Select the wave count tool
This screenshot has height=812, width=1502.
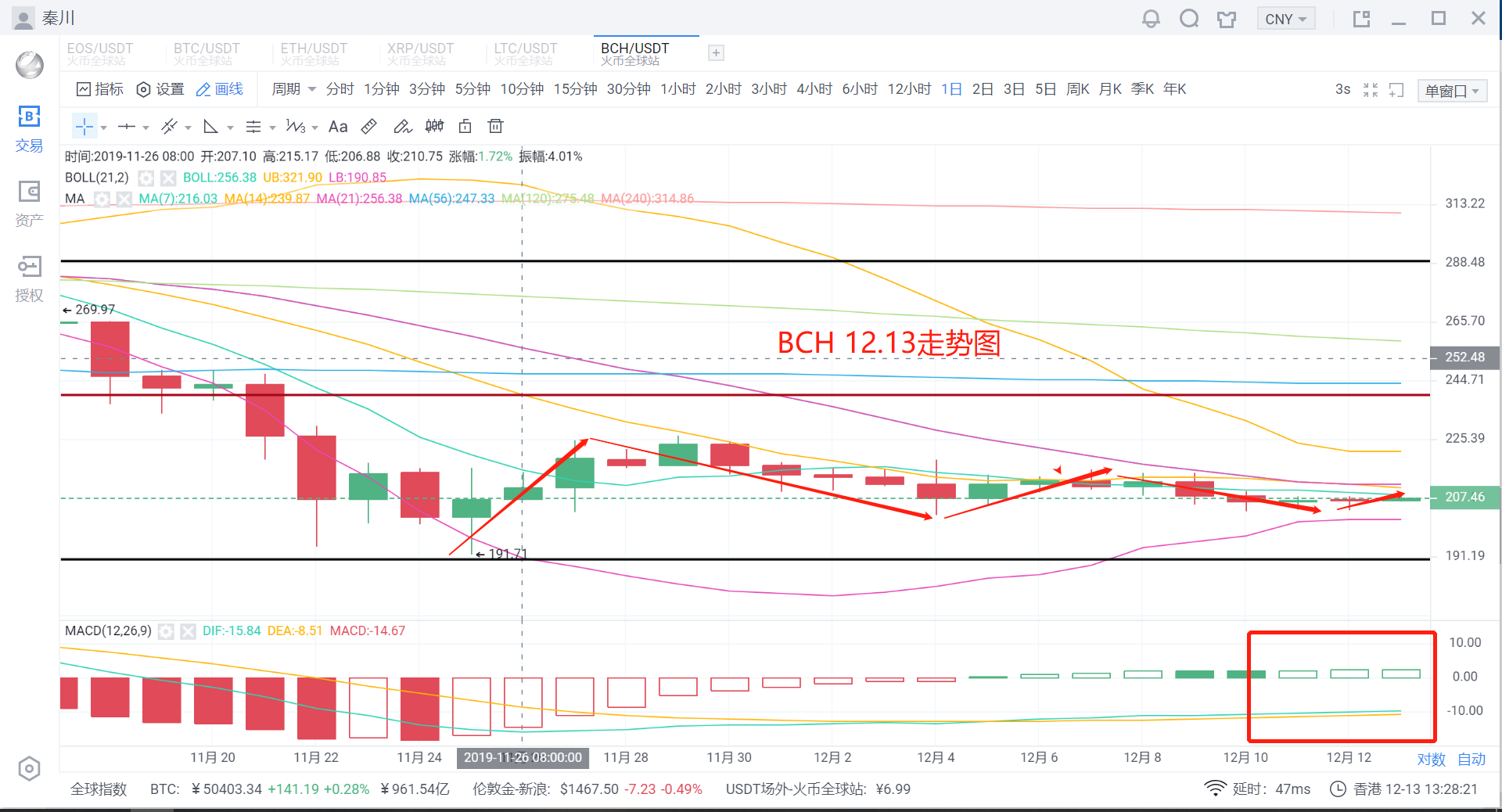(296, 126)
